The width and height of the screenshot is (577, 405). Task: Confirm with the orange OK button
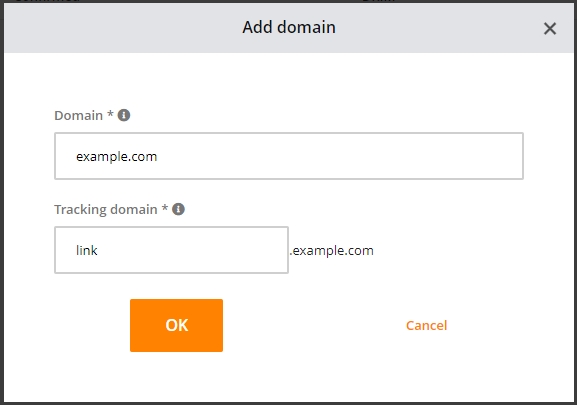coord(176,325)
